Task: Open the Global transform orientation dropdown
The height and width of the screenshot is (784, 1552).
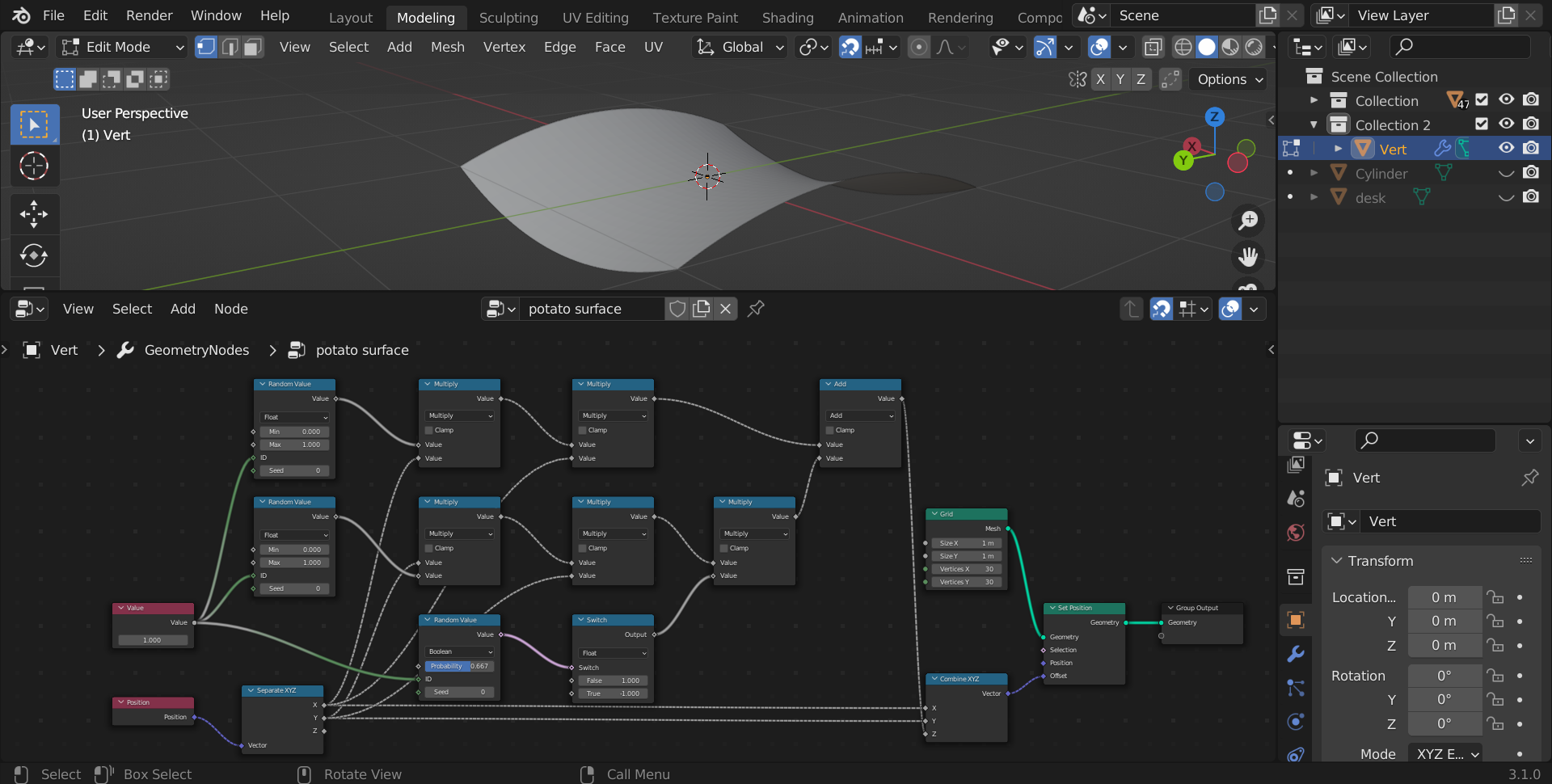Action: coord(740,48)
